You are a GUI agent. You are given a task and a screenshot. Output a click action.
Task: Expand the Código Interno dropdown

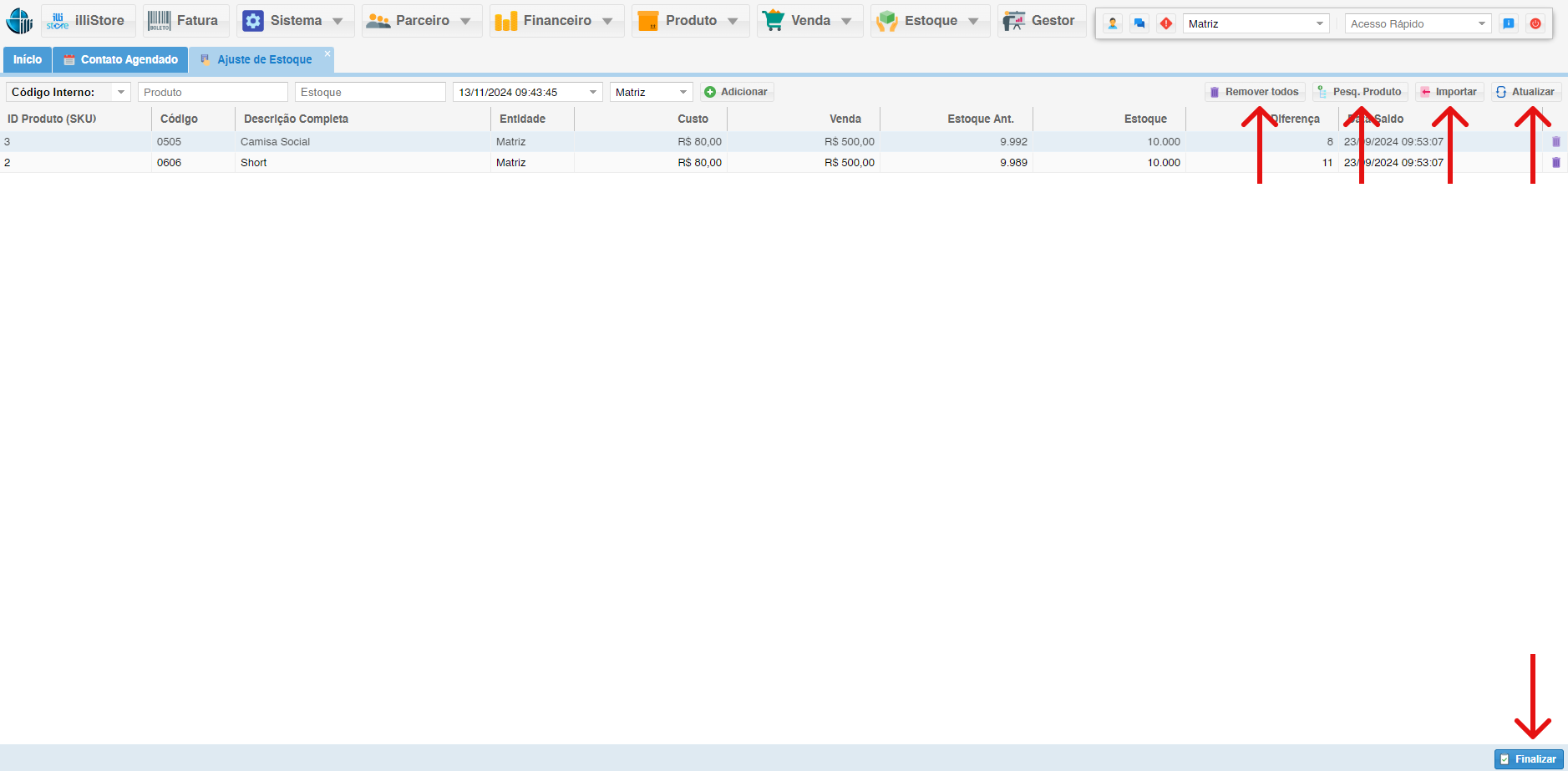(x=121, y=92)
